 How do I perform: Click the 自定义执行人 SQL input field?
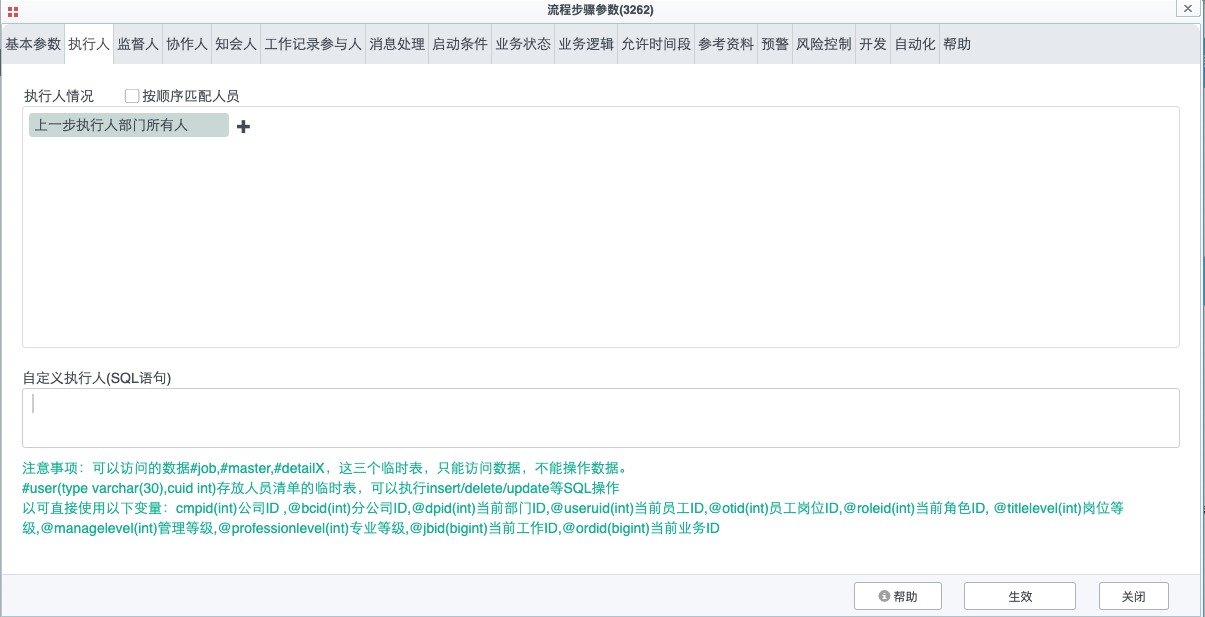coord(600,417)
